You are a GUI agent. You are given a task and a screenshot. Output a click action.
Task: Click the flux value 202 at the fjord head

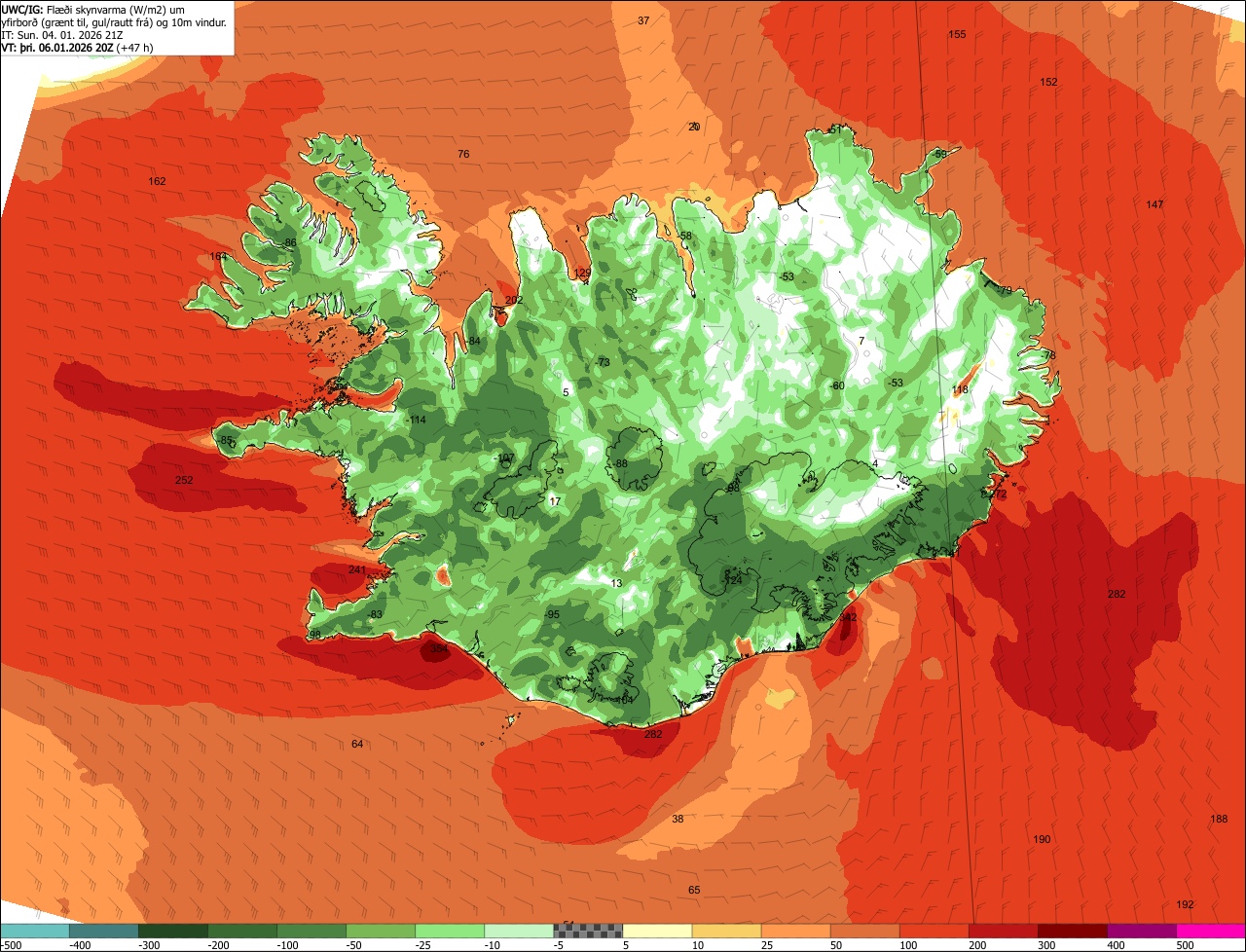point(514,300)
